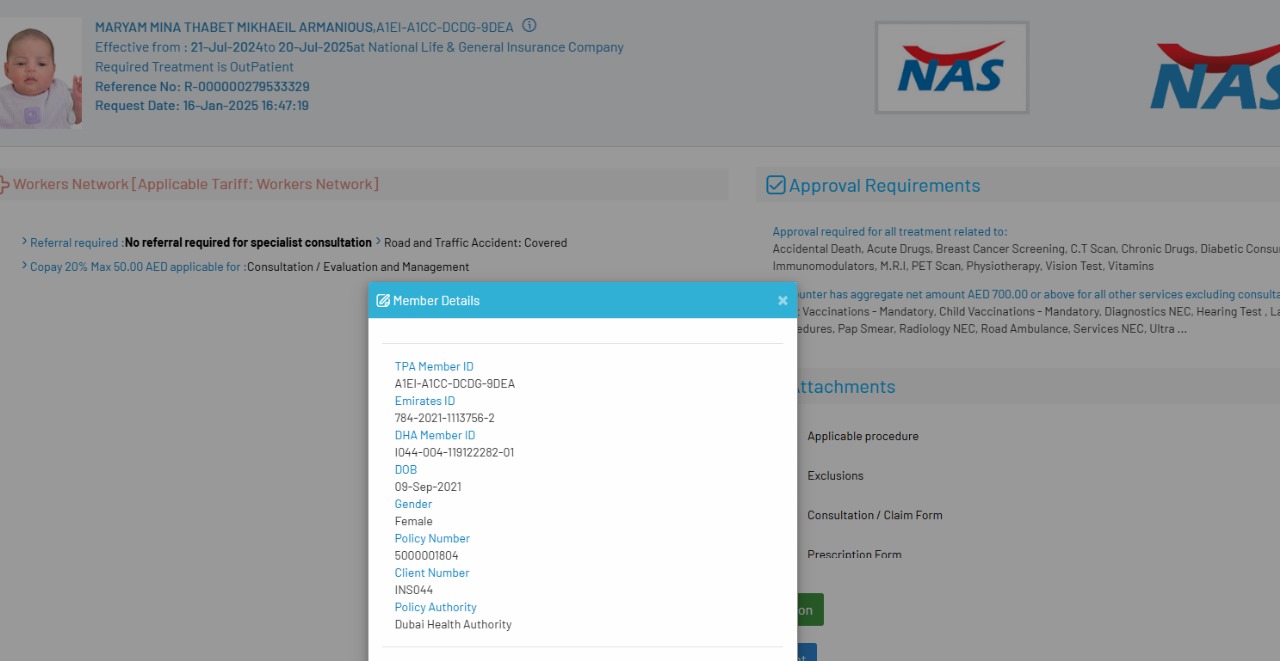Select the TPA Member ID label
1280x661 pixels.
434,367
